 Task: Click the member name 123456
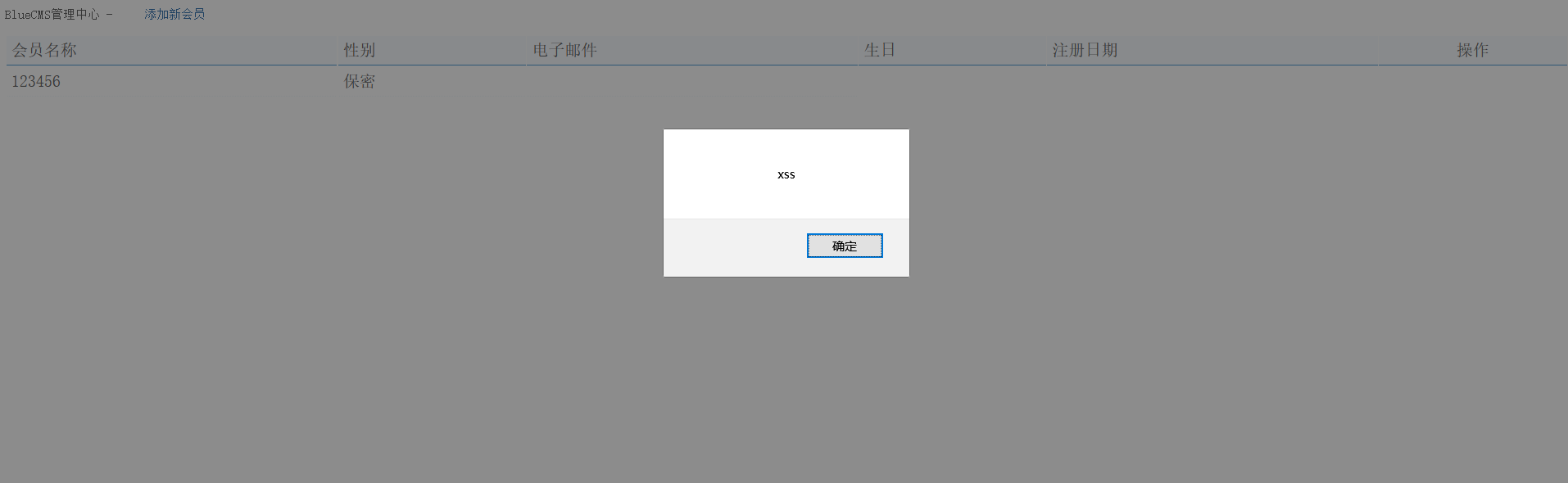pyautogui.click(x=36, y=81)
